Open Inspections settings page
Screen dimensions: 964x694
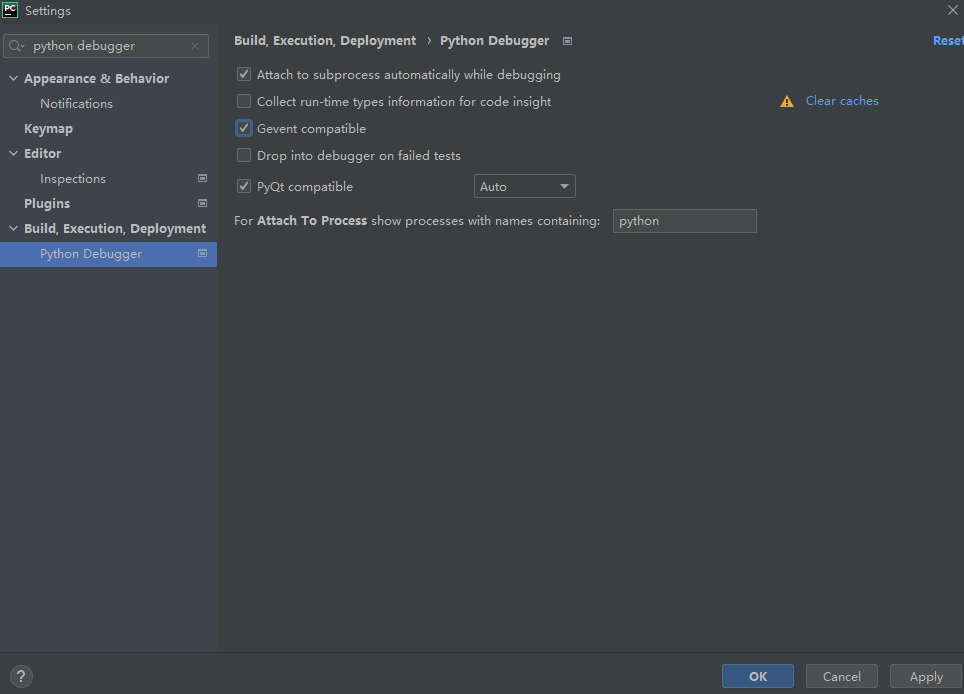(73, 178)
